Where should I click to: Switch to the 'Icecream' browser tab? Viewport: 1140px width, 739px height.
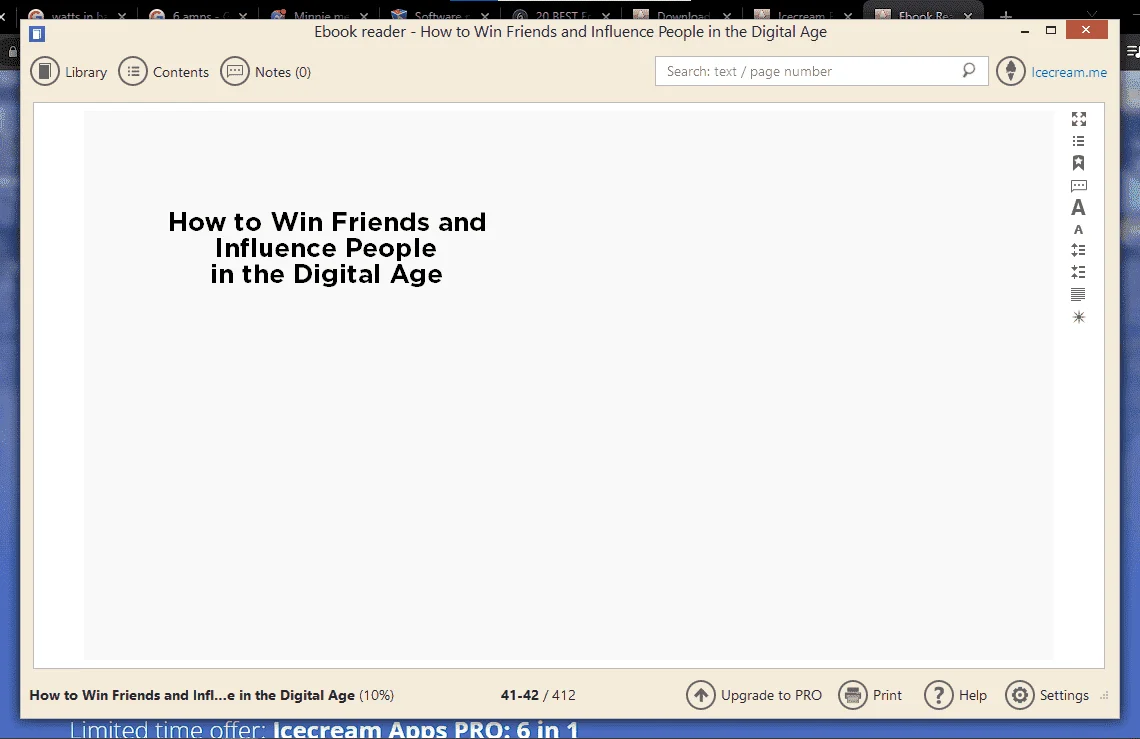click(x=803, y=13)
